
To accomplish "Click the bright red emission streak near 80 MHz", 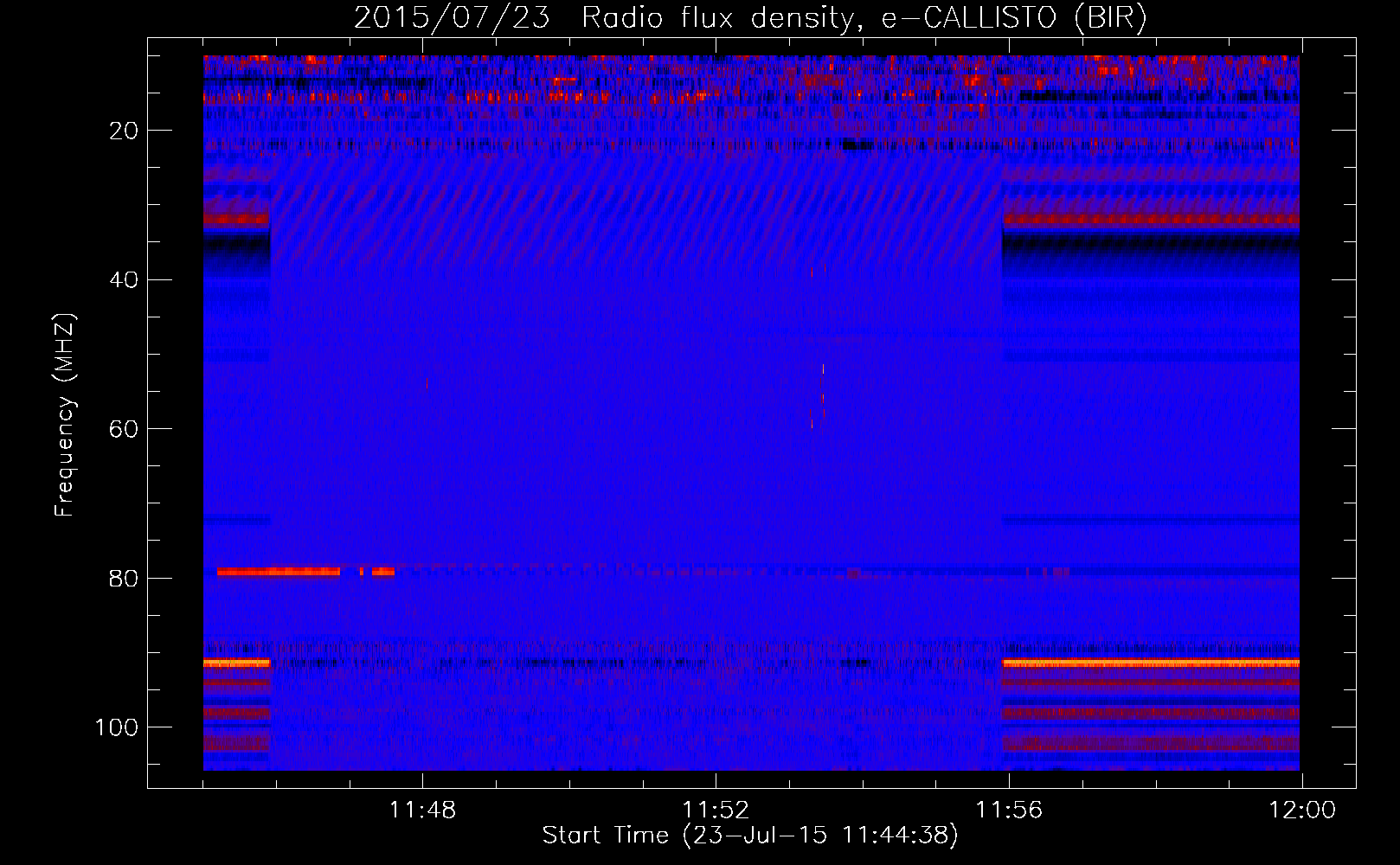I will (279, 572).
